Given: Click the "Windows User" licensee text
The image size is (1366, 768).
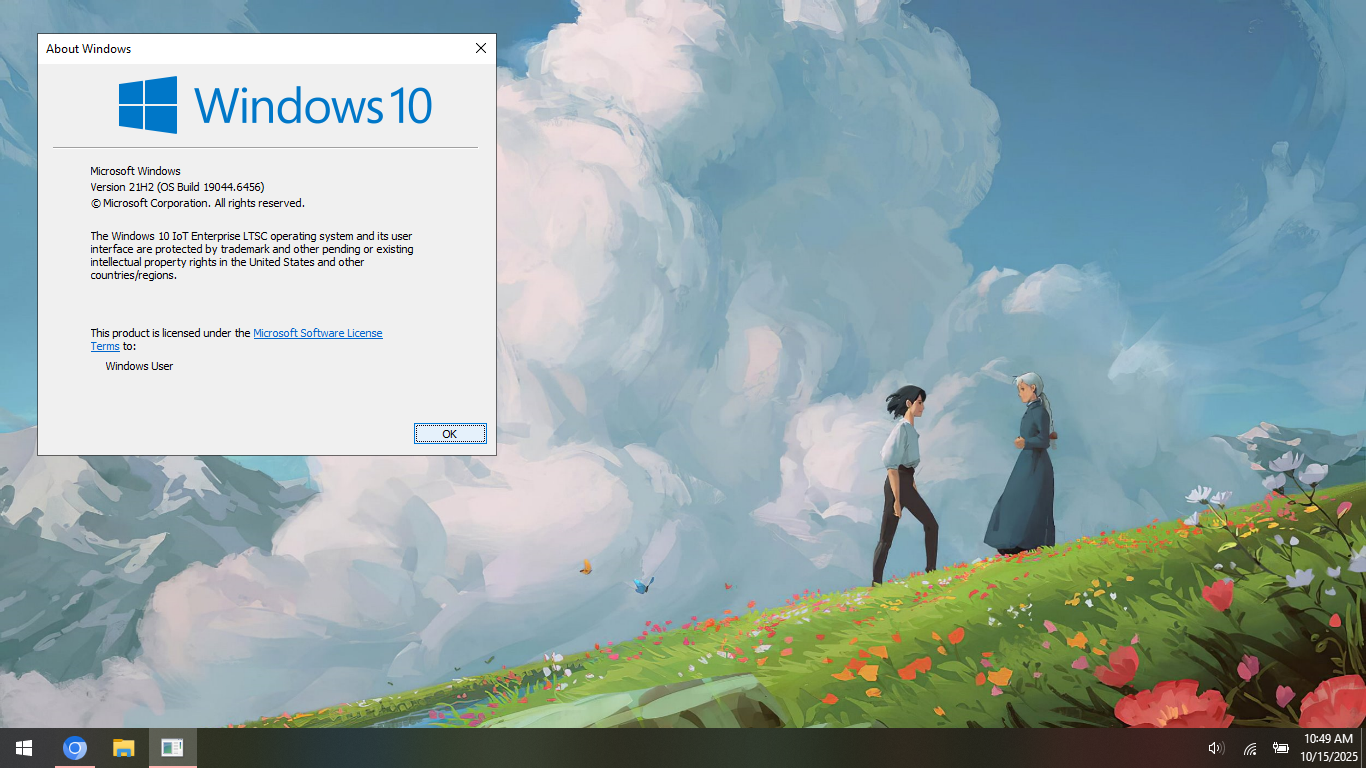Looking at the screenshot, I should tap(139, 366).
